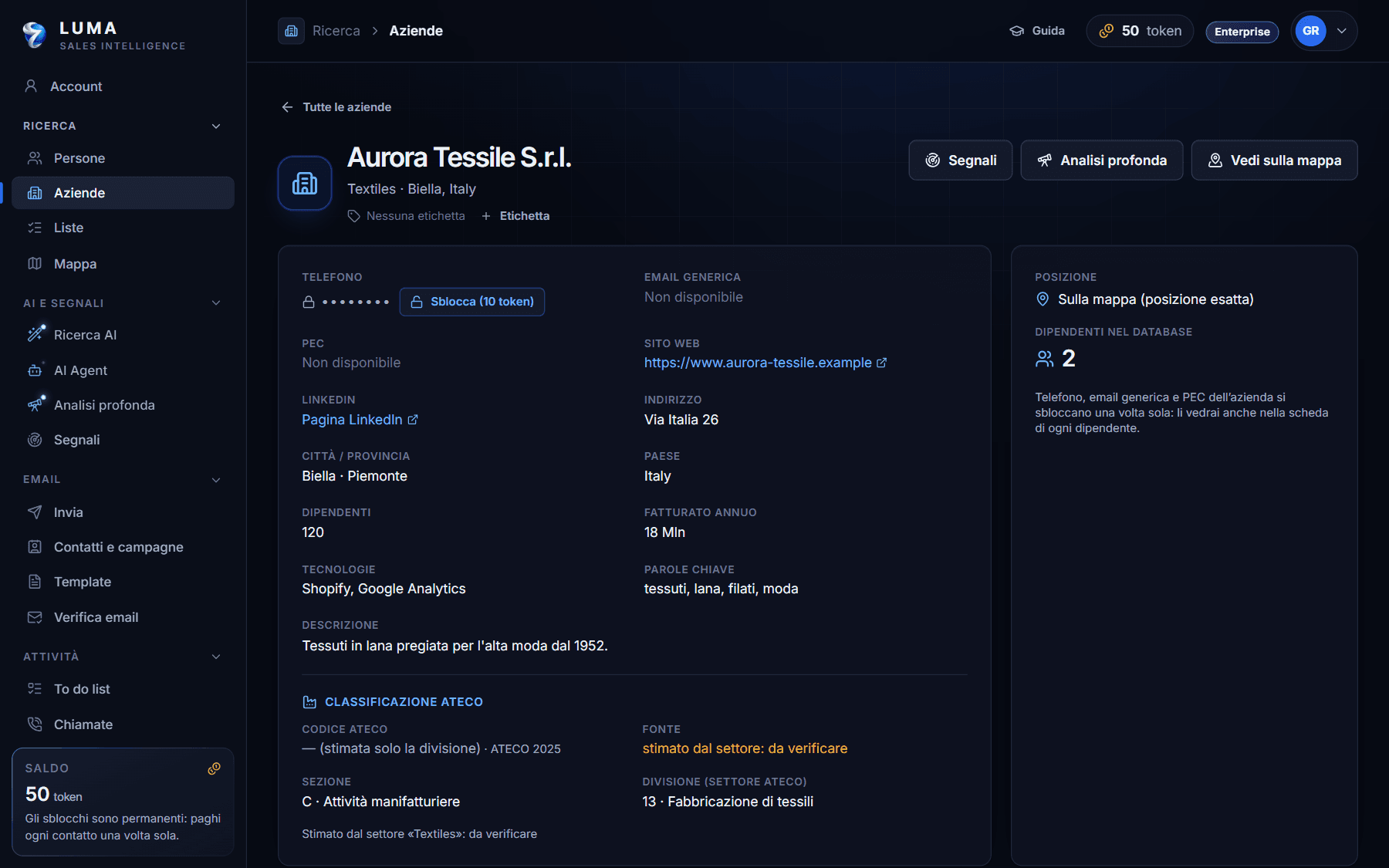Click the Mappa sidebar icon
Screen dimensions: 1389x868
pos(35,264)
